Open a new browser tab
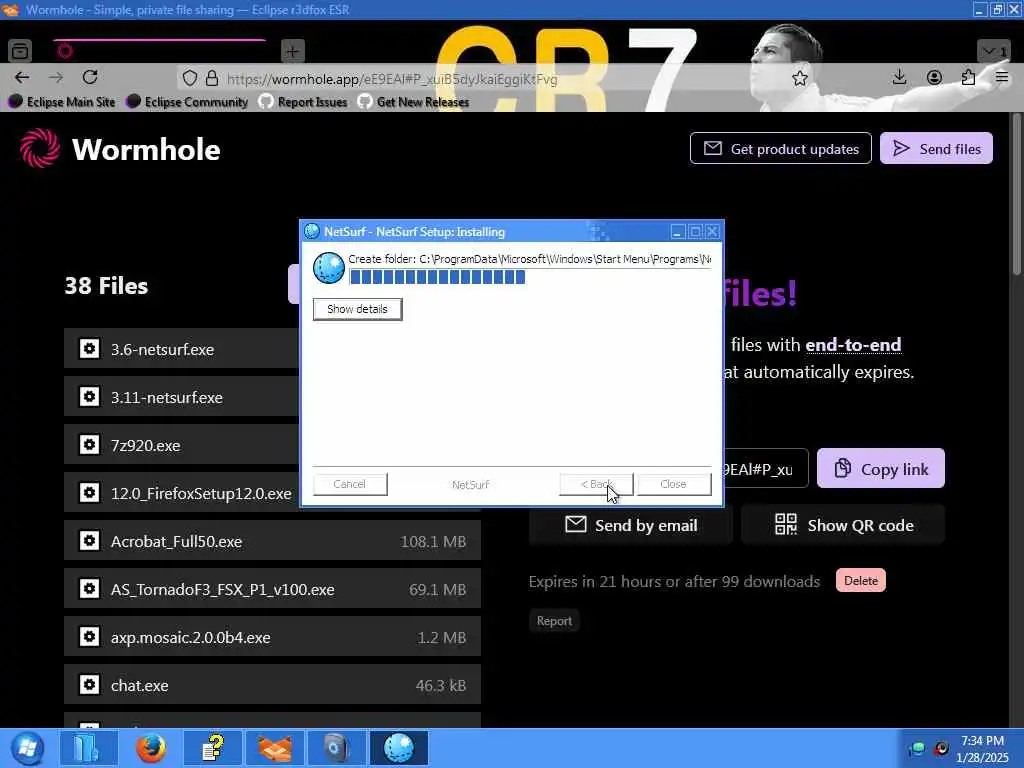This screenshot has width=1024, height=768. pyautogui.click(x=293, y=51)
